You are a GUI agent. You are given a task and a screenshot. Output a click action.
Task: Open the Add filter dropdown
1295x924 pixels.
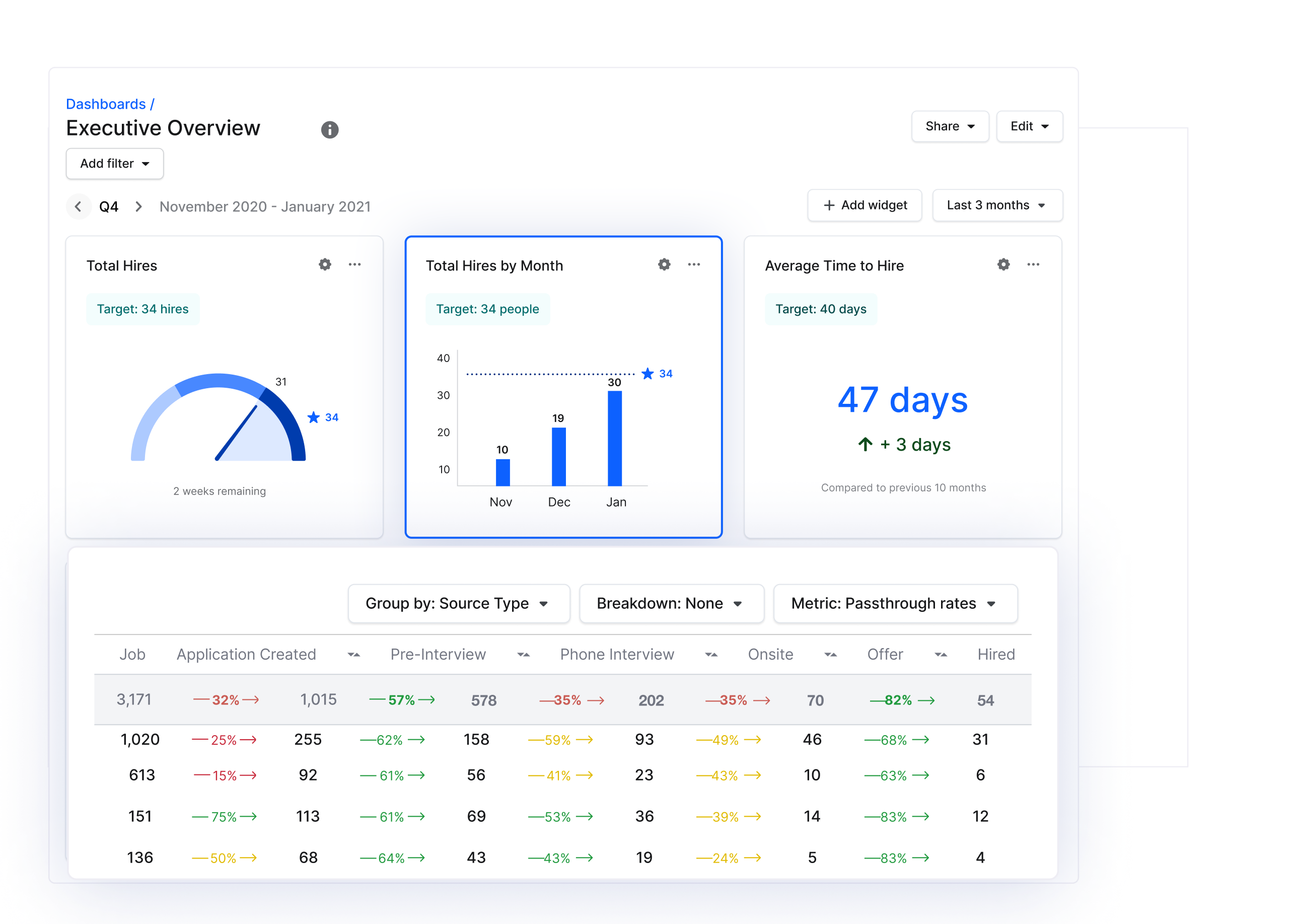[x=115, y=164]
